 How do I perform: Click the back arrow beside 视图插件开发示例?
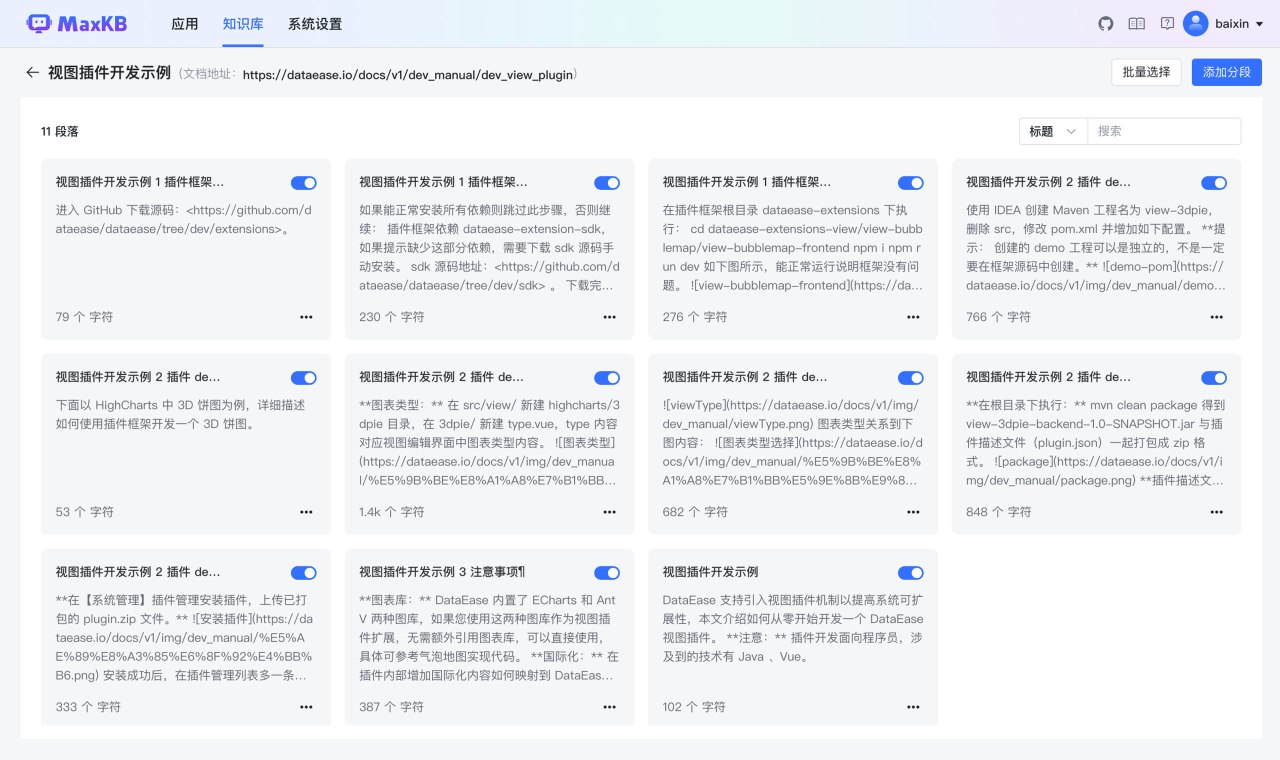click(x=32, y=73)
